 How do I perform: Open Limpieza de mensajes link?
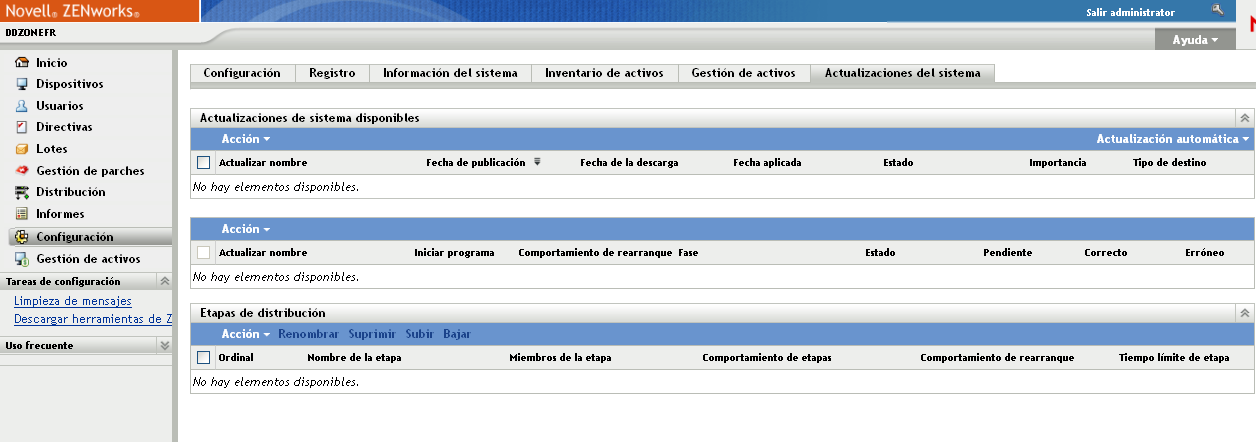(x=73, y=301)
